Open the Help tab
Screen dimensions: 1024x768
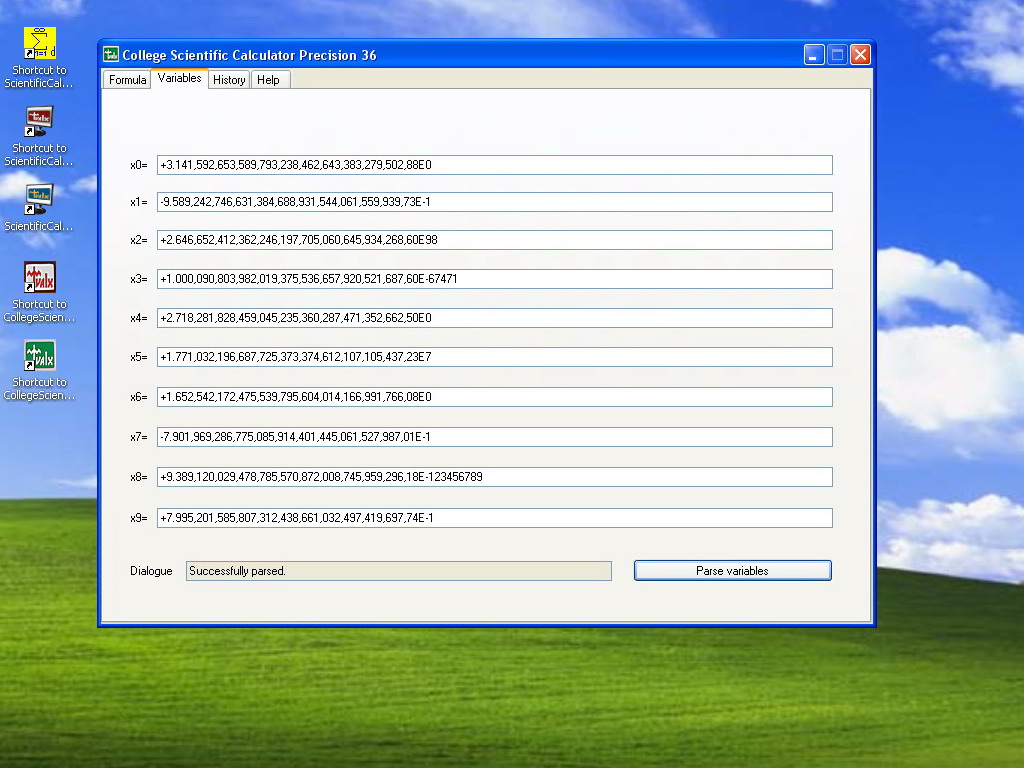tap(268, 80)
